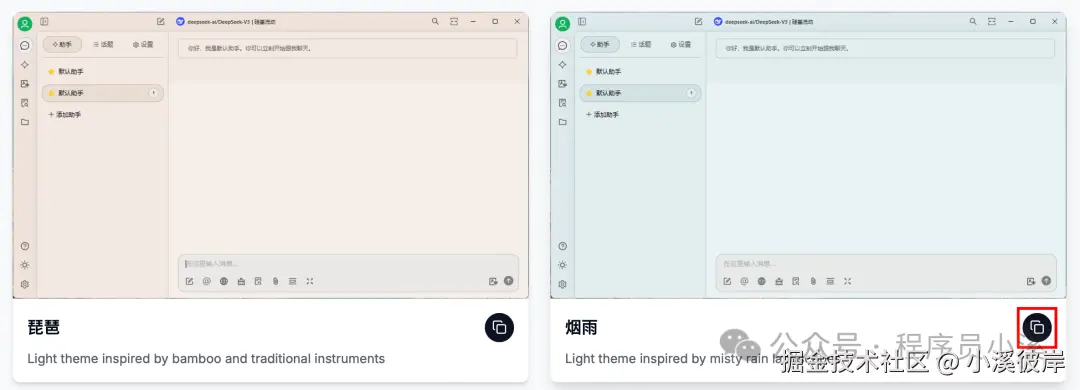
Task: Click 添加助手 in the 琵琶 preview
Action: click(65, 114)
